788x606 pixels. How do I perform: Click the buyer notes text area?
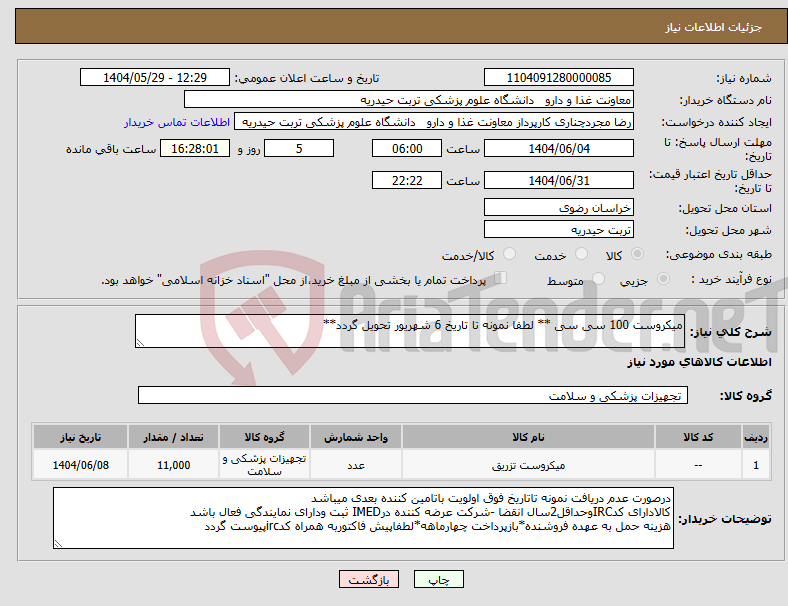[363, 518]
